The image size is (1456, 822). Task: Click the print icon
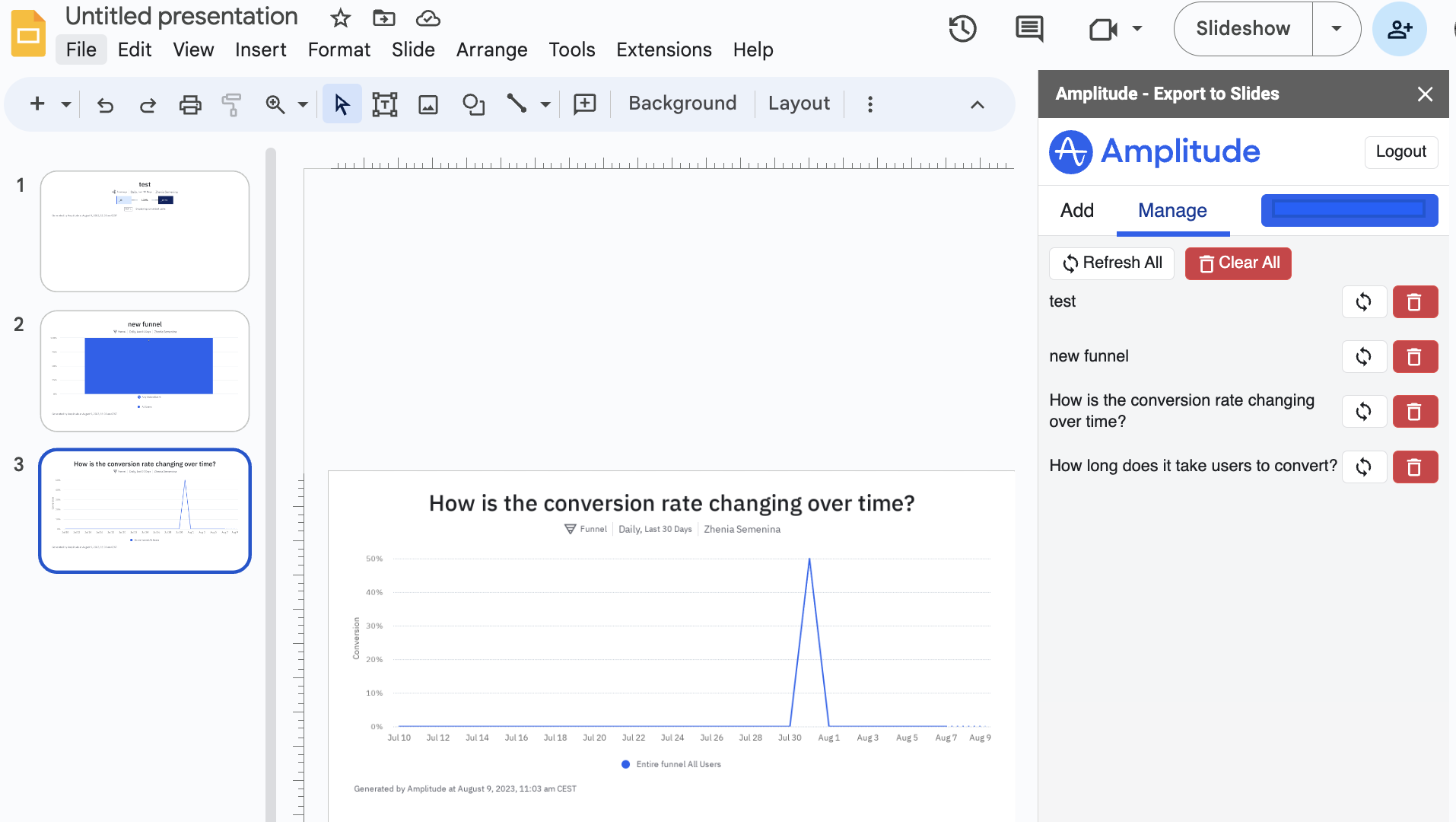(x=190, y=104)
